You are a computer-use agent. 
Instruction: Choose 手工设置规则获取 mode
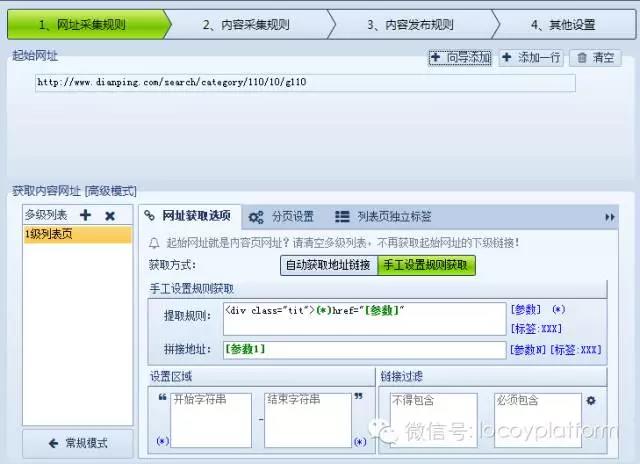pos(426,265)
